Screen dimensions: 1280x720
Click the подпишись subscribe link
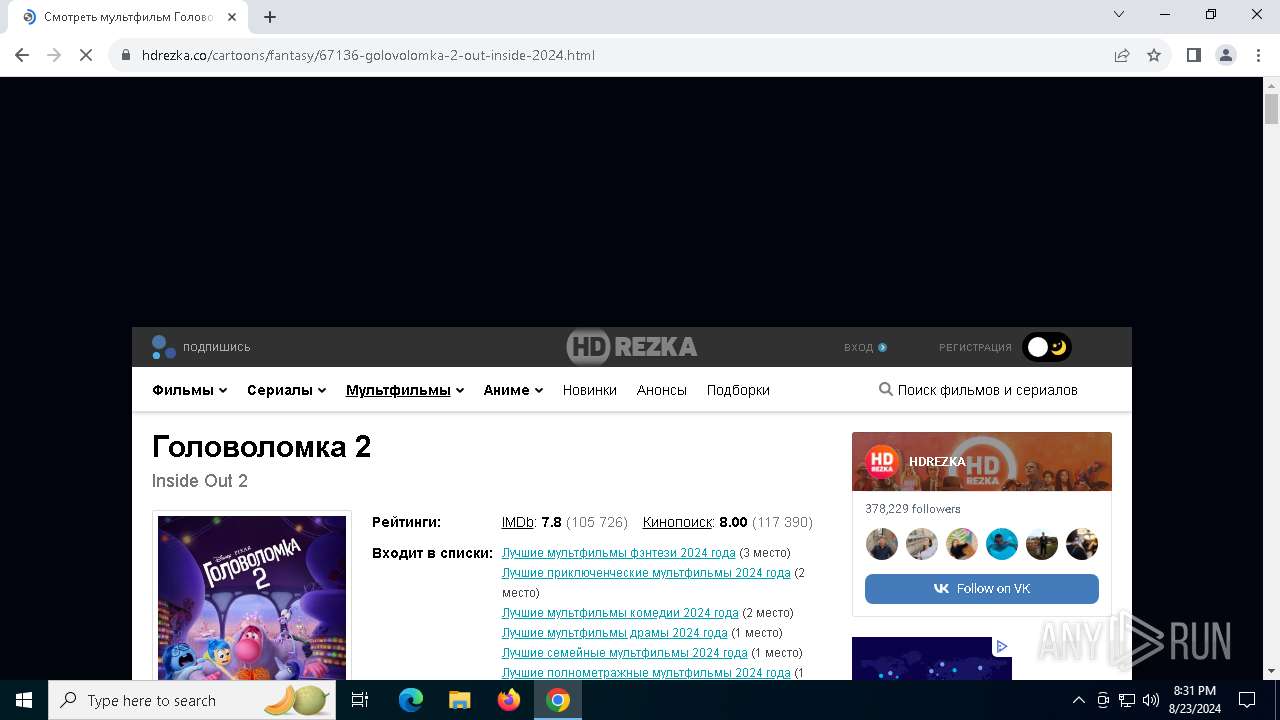tap(201, 347)
